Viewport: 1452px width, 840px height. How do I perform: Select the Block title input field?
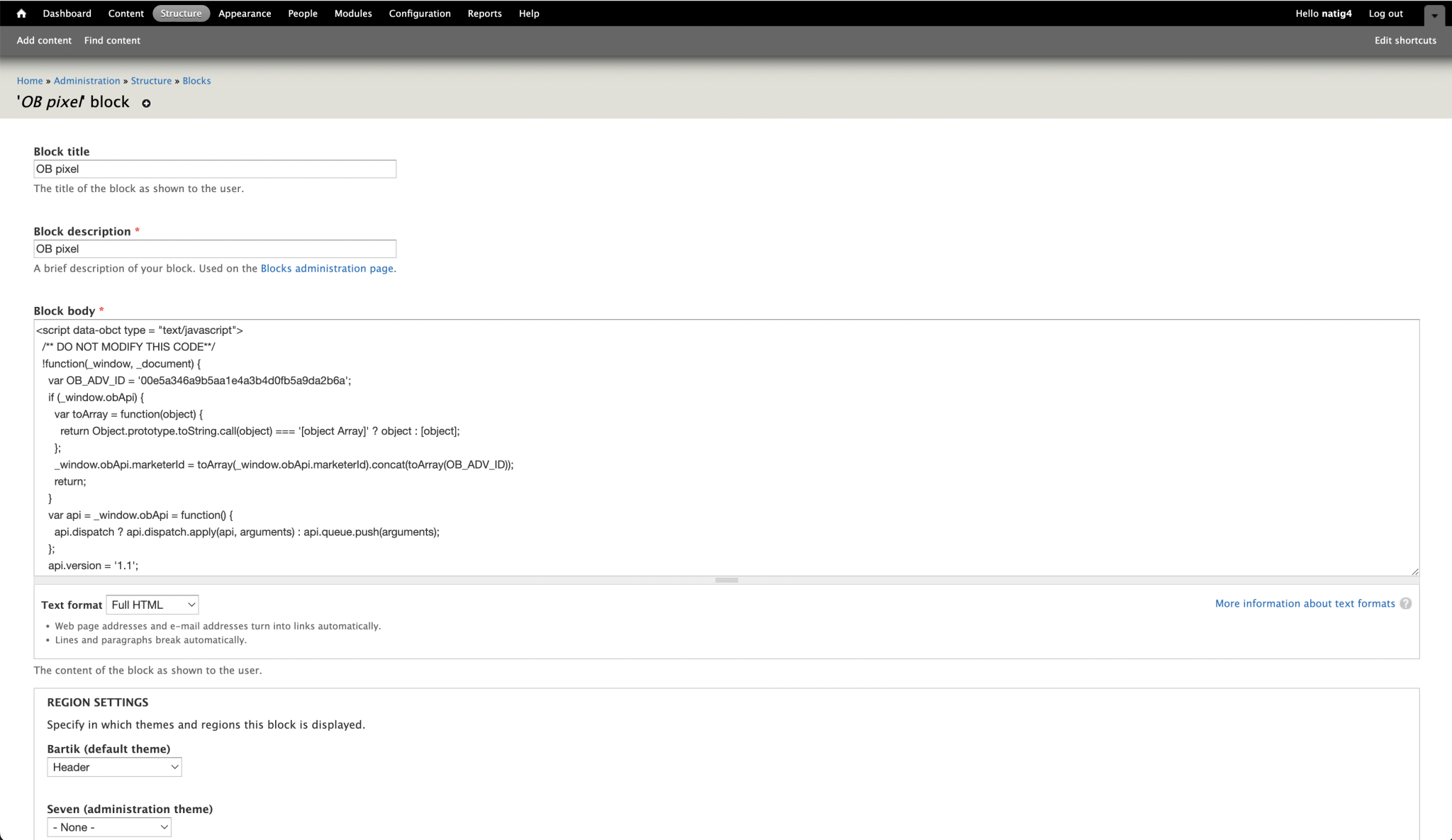(214, 169)
